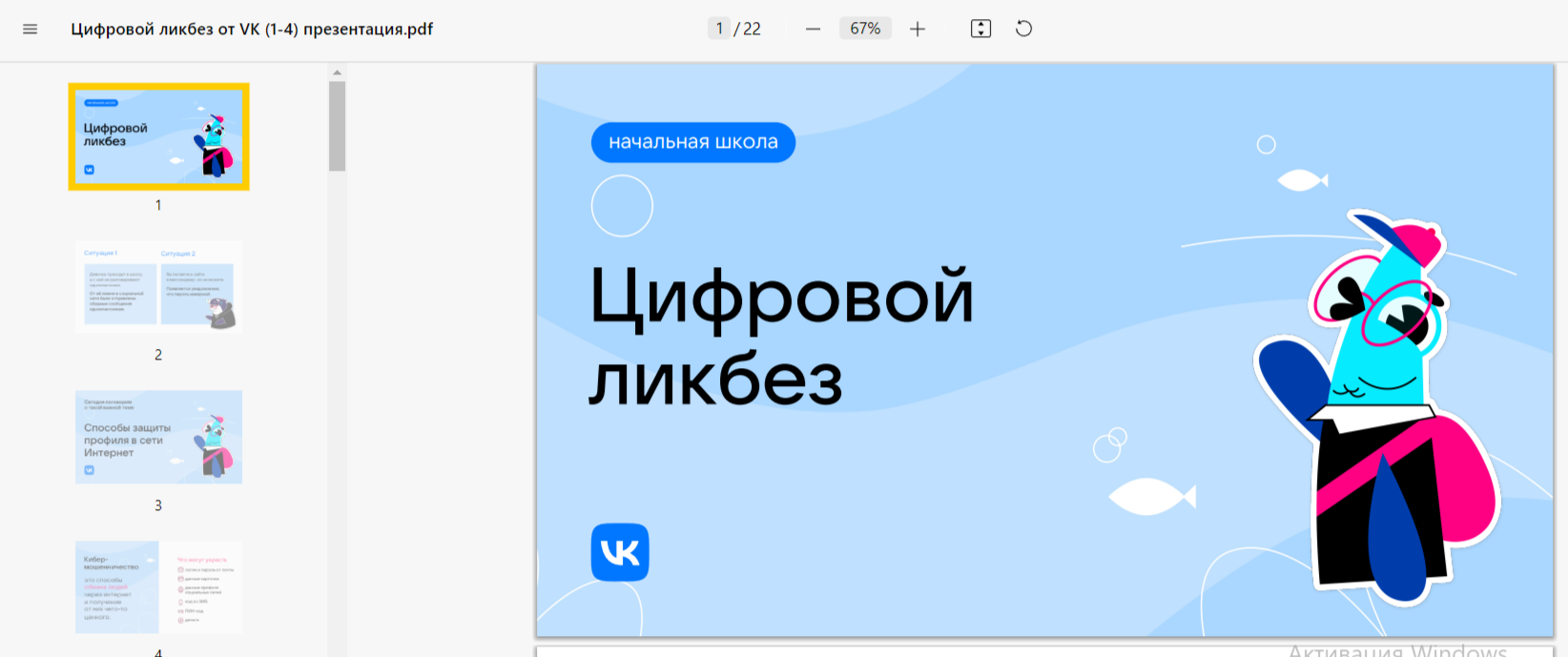Viewport: 1568px width, 657px height.
Task: Edit the current page number field
Action: click(719, 29)
